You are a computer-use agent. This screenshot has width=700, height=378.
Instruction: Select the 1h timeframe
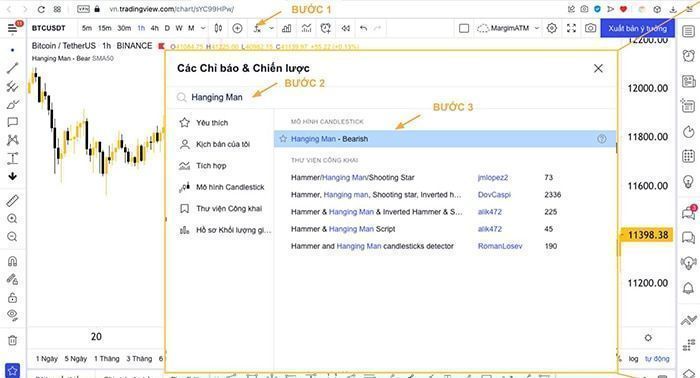pyautogui.click(x=141, y=28)
